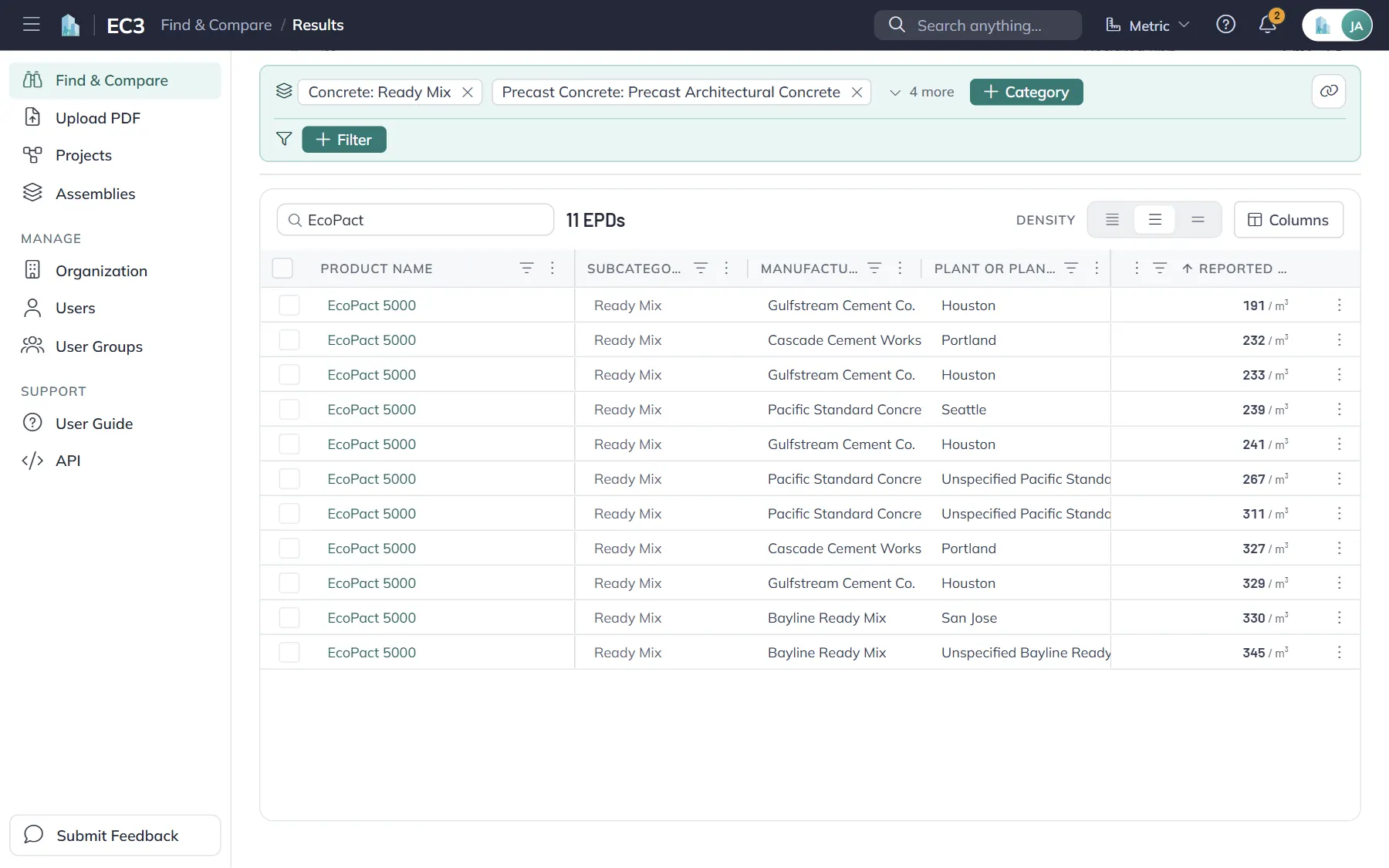Remove the Concrete: Ready Mix category chip
The width and height of the screenshot is (1389, 868).
click(x=468, y=93)
